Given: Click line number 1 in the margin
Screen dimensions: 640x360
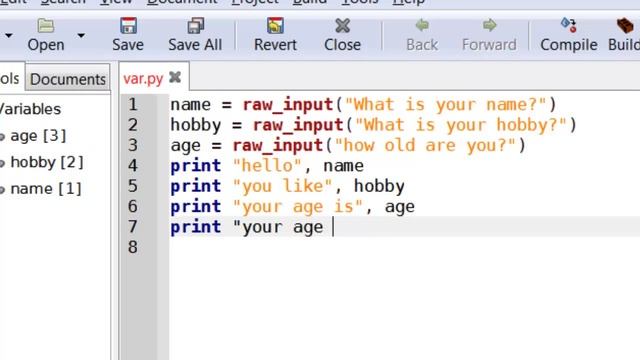Looking at the screenshot, I should point(133,104).
